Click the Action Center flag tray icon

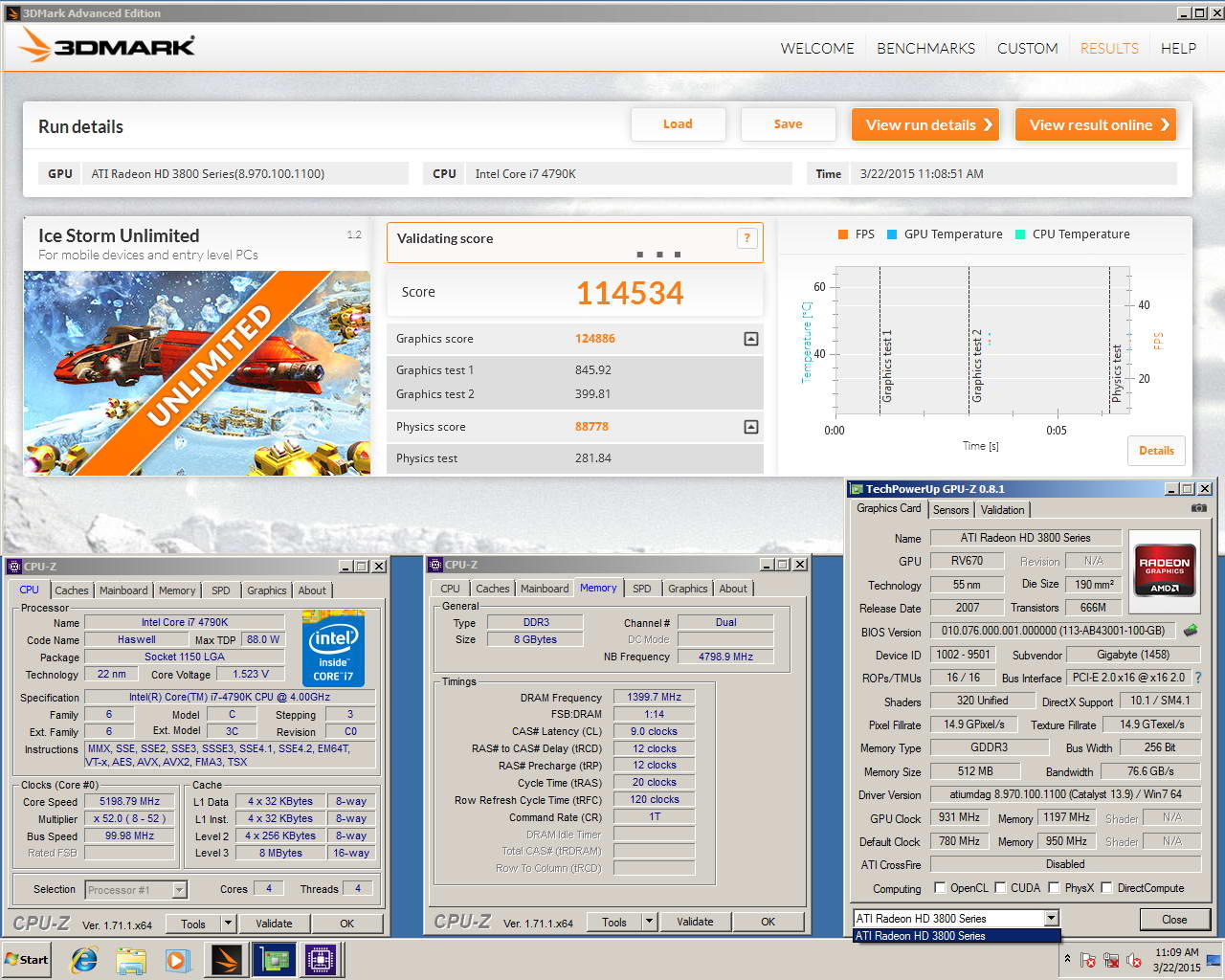(1088, 960)
